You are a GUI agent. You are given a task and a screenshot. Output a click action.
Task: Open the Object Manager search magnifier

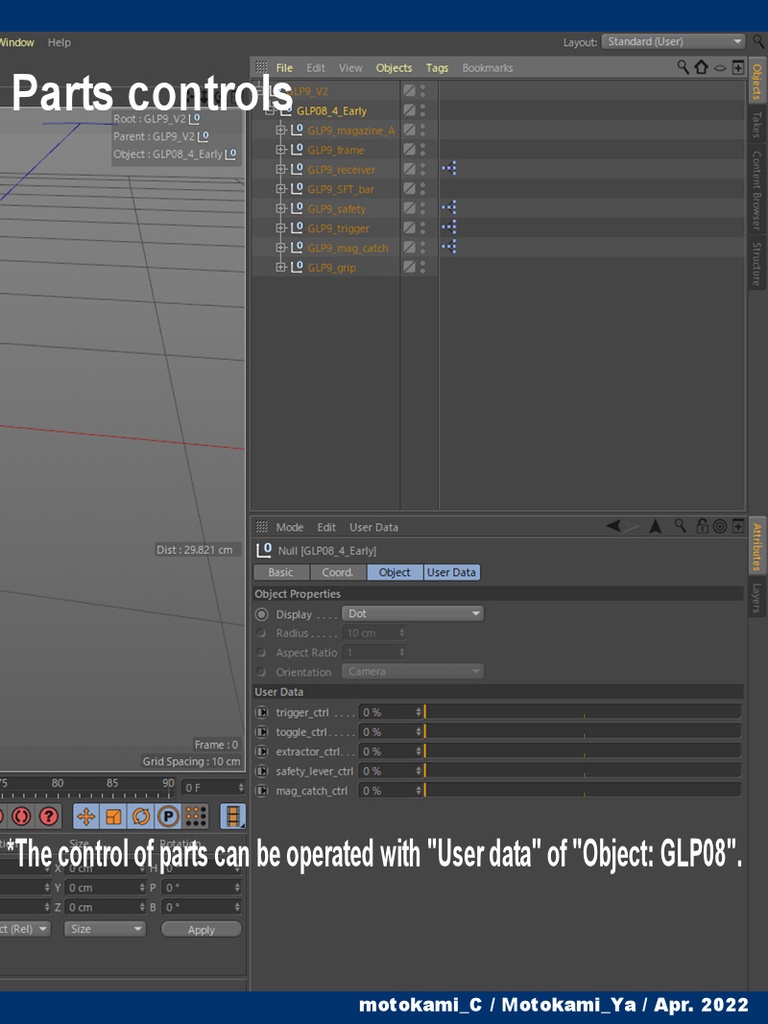point(683,67)
